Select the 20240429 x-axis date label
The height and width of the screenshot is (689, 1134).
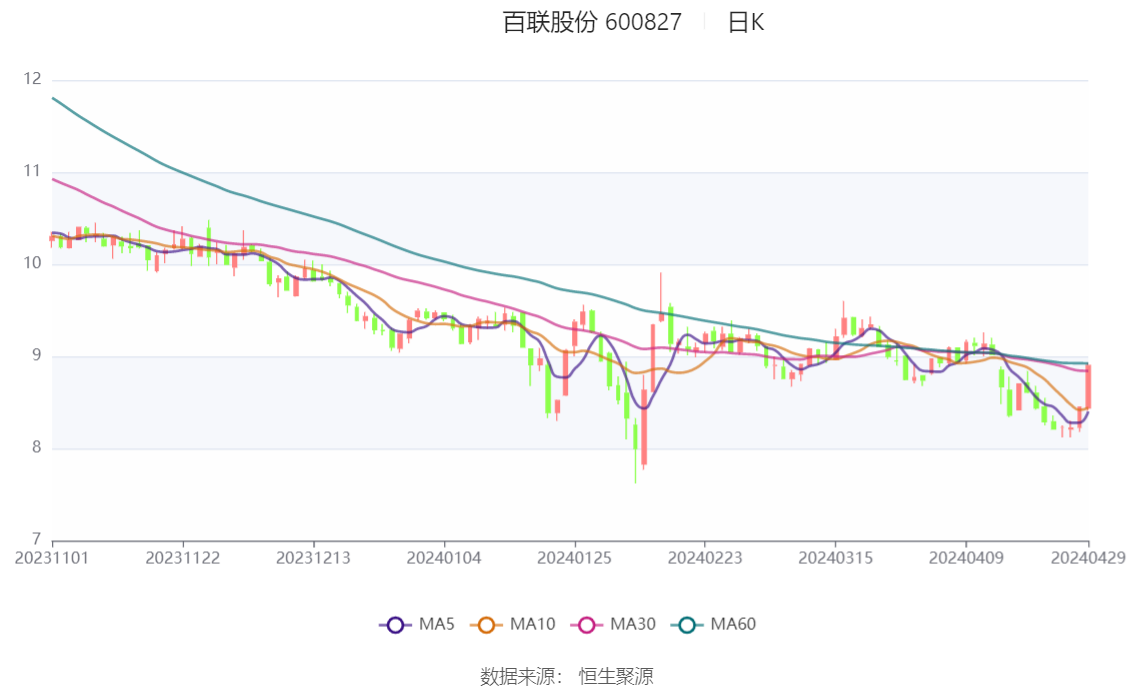1088,558
